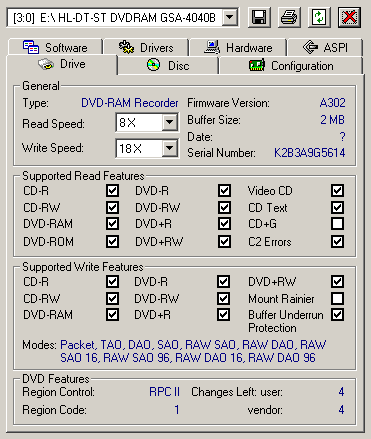This screenshot has width=371, height=439.
Task: Click the write Modes list text
Action: pos(193,351)
